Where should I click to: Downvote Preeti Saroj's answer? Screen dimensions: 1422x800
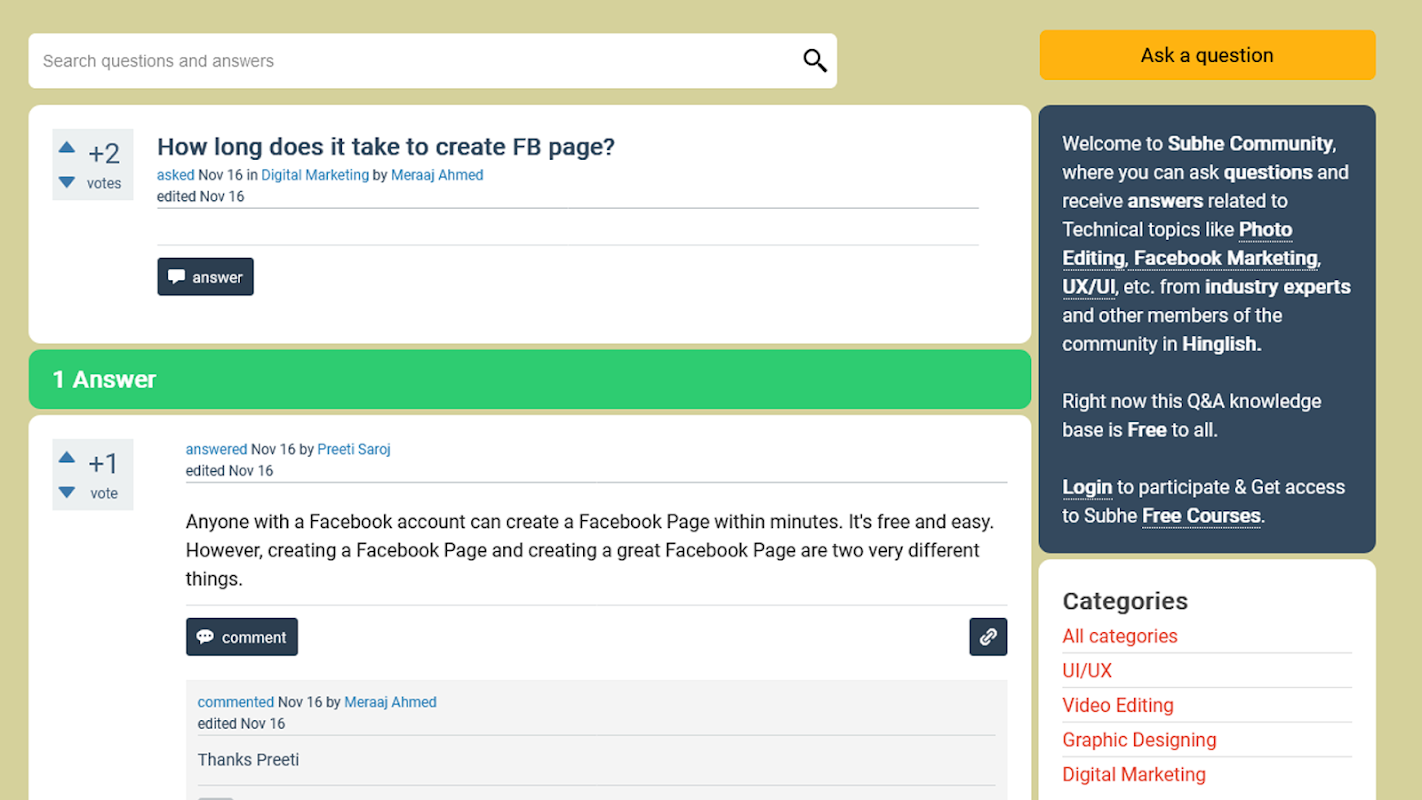[67, 492]
